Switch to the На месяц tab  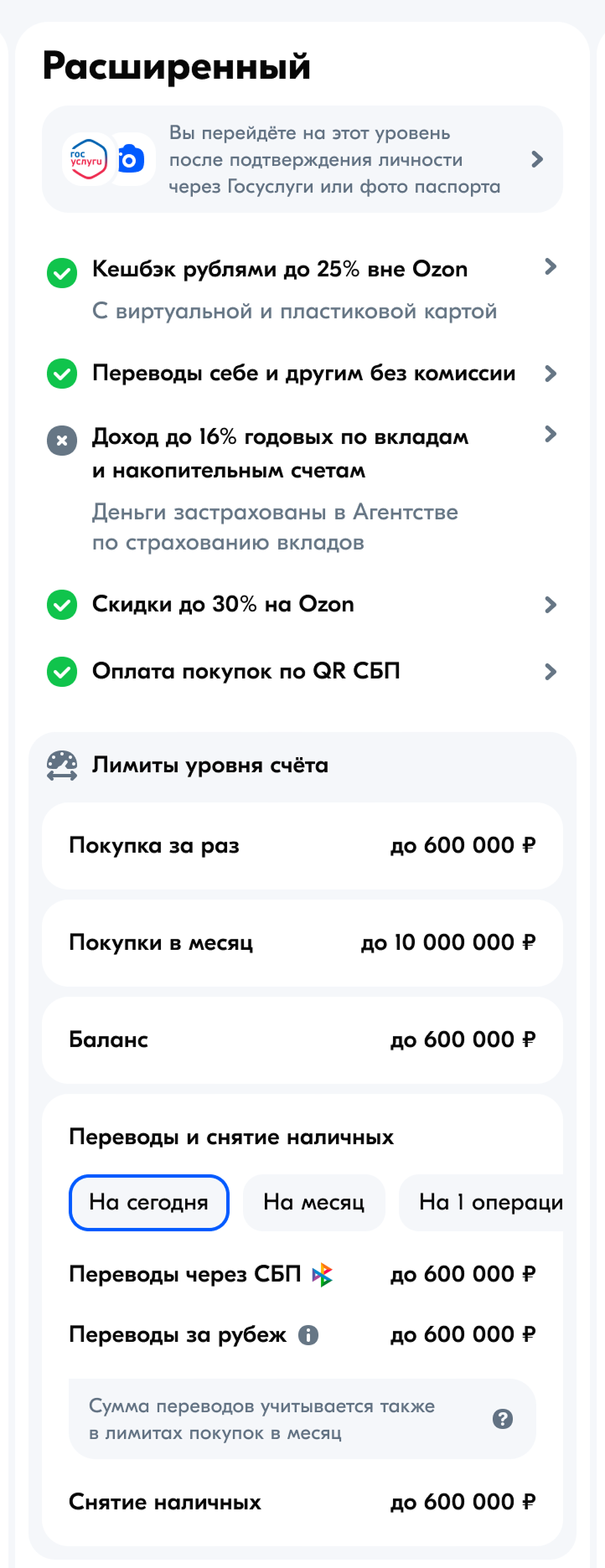tap(314, 1203)
